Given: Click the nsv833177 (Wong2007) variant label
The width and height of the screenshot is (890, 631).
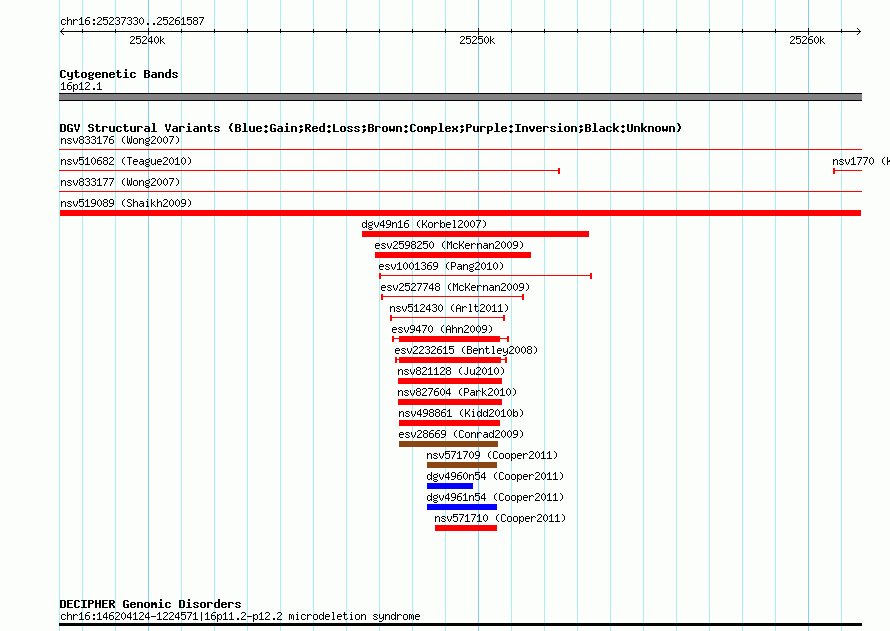Looking at the screenshot, I should [x=120, y=182].
